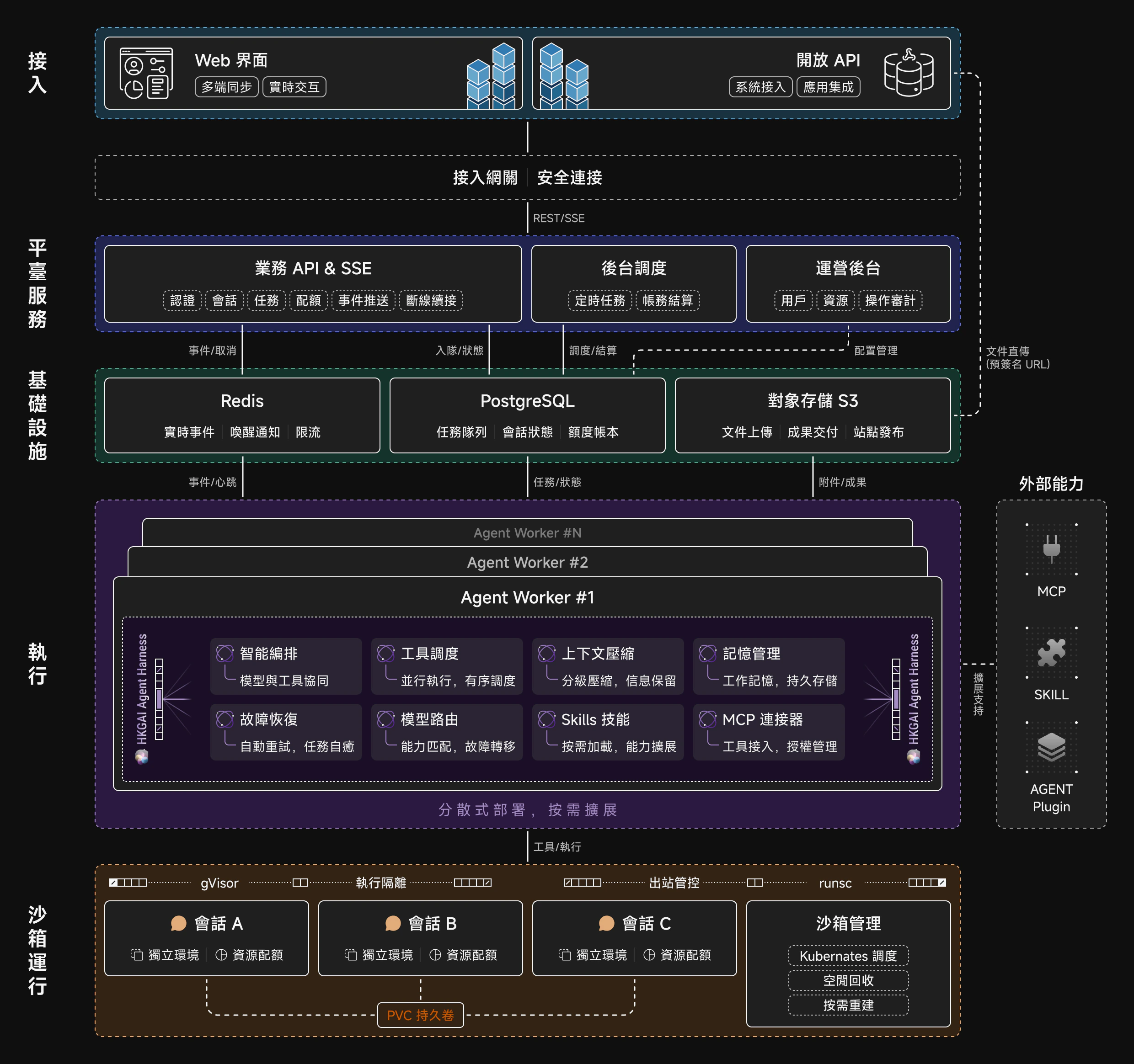Screen dimensions: 1134x1064
Task: Click the 開放 API database icon
Action: click(x=909, y=72)
